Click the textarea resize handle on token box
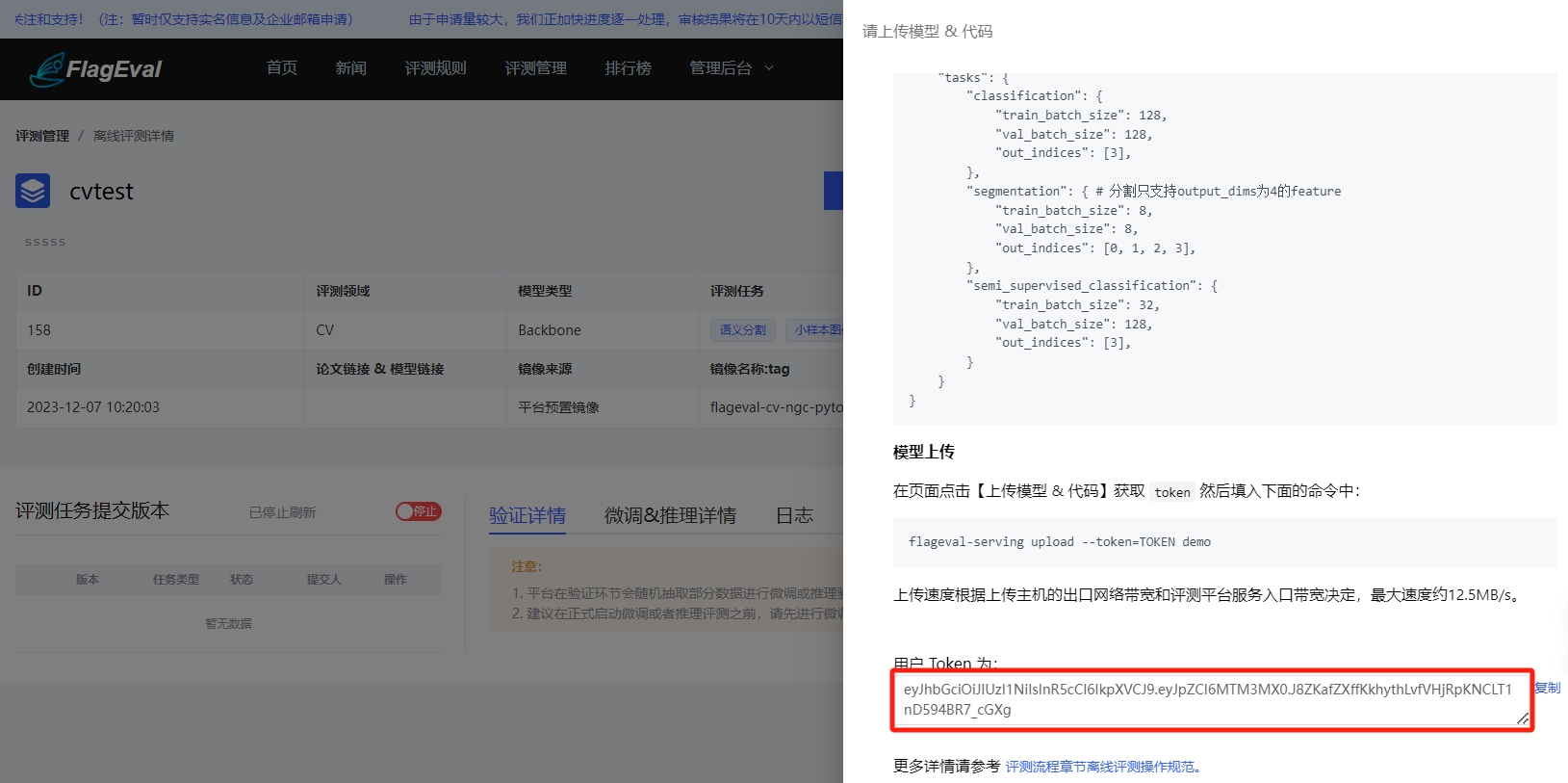The image size is (1568, 783). (x=1522, y=718)
